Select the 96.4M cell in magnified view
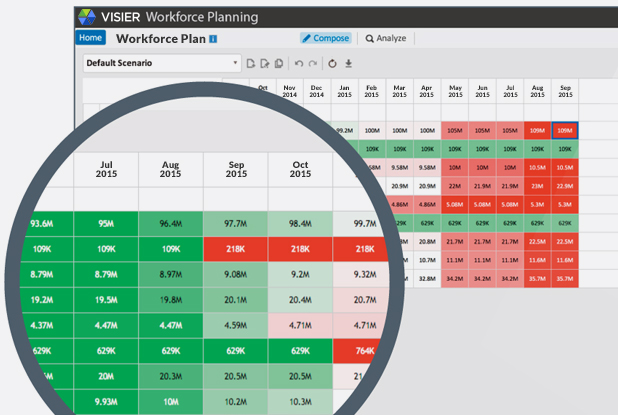This screenshot has height=415, width=618. click(171, 224)
